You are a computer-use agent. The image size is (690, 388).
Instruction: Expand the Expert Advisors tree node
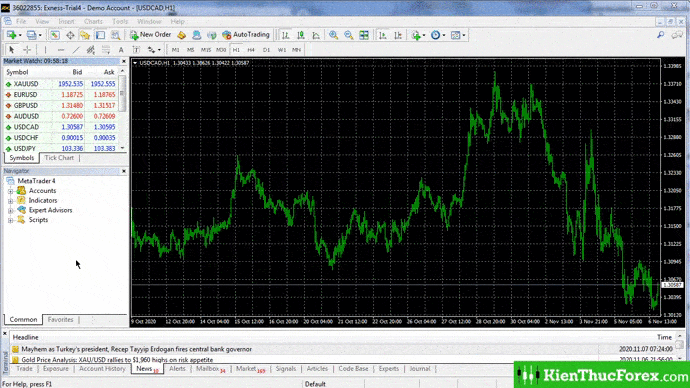tap(11, 210)
